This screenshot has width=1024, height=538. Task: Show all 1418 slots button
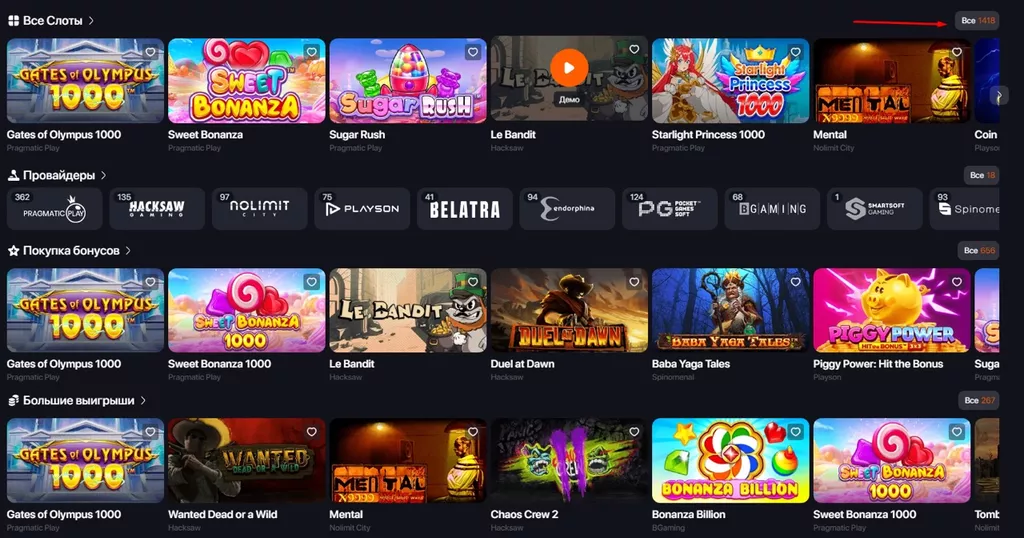click(x=978, y=21)
